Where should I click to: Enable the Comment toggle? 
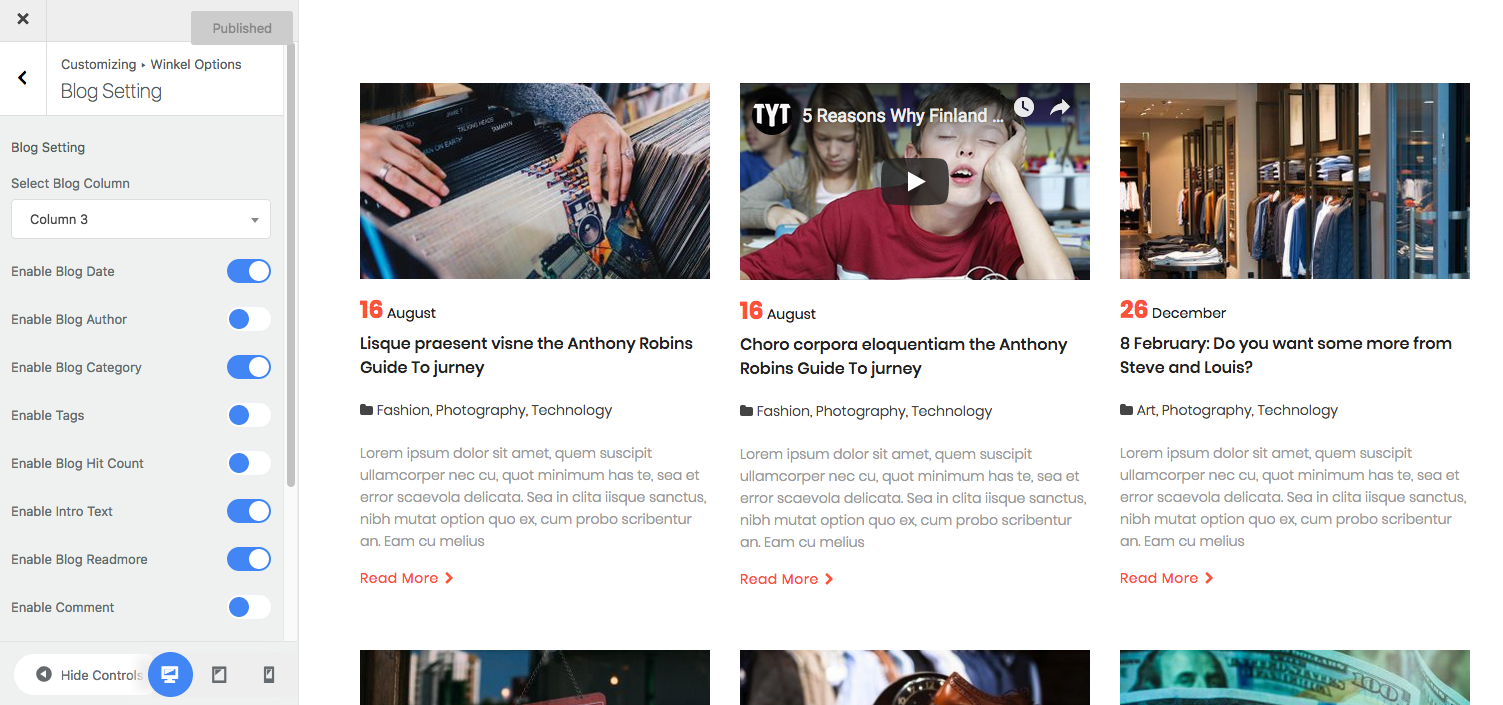249,607
